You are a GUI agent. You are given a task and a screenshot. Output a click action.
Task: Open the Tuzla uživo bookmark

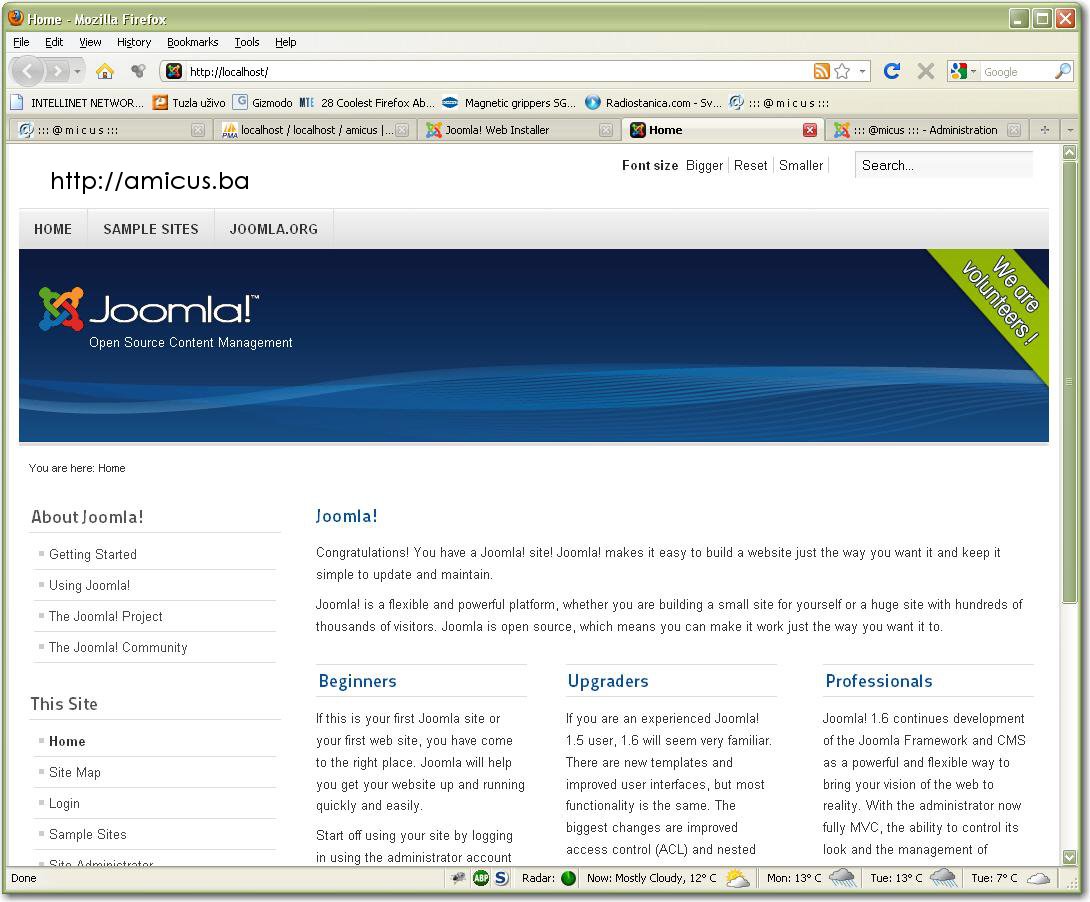click(189, 103)
